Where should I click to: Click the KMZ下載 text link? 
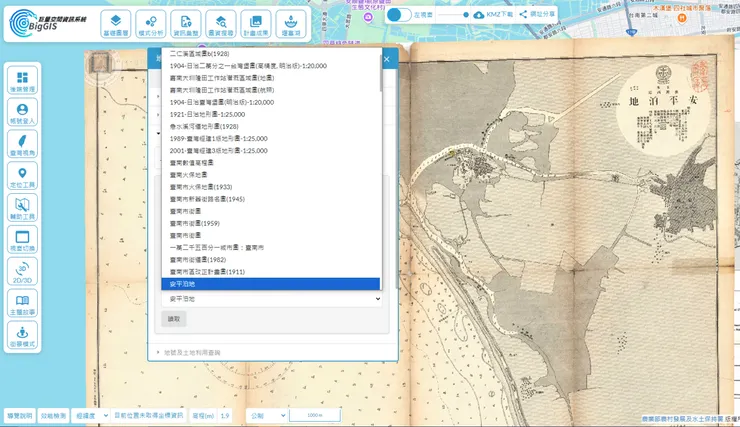500,15
